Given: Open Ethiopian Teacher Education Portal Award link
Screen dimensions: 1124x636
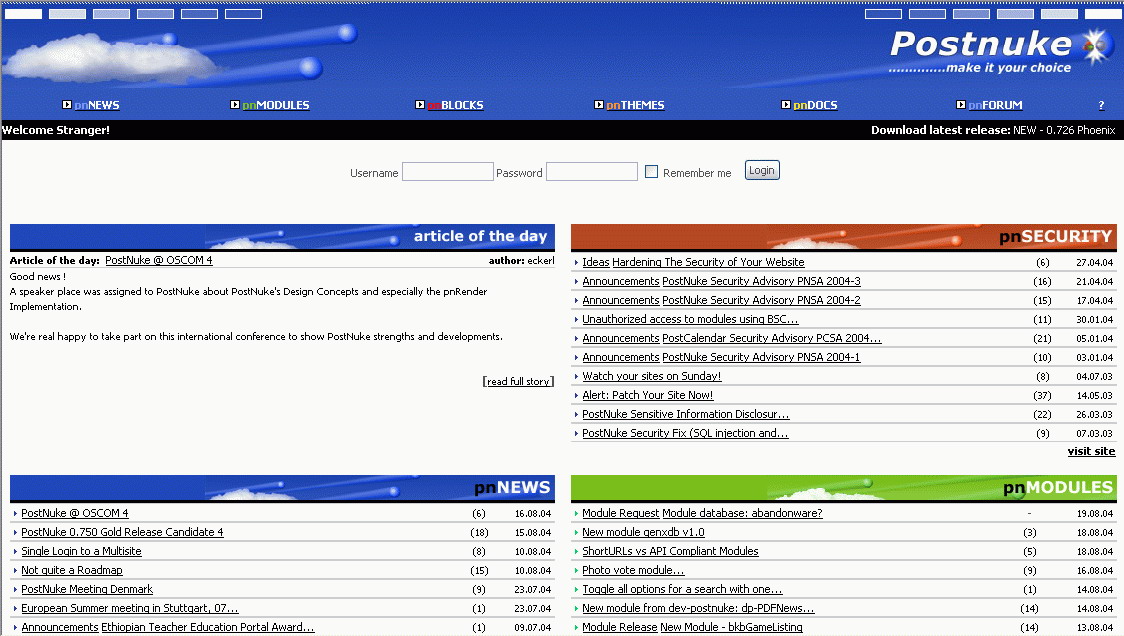Looking at the screenshot, I should point(208,627).
